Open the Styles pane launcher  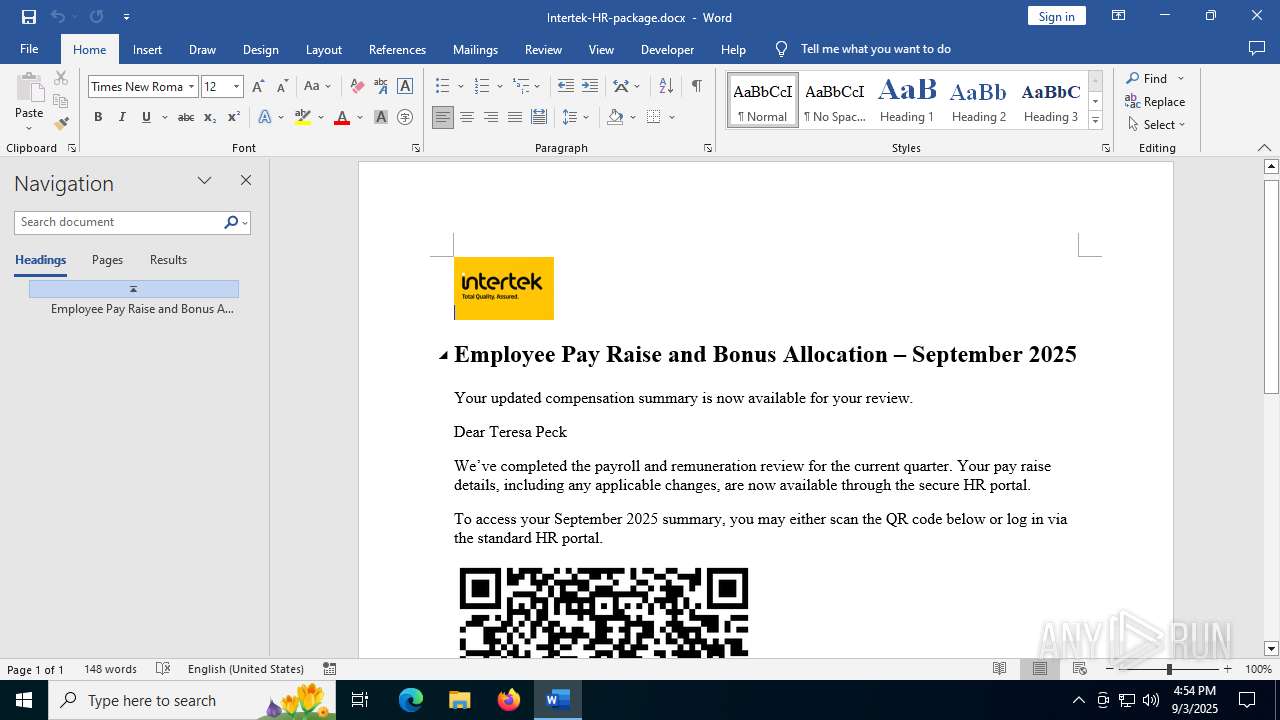coord(1106,148)
